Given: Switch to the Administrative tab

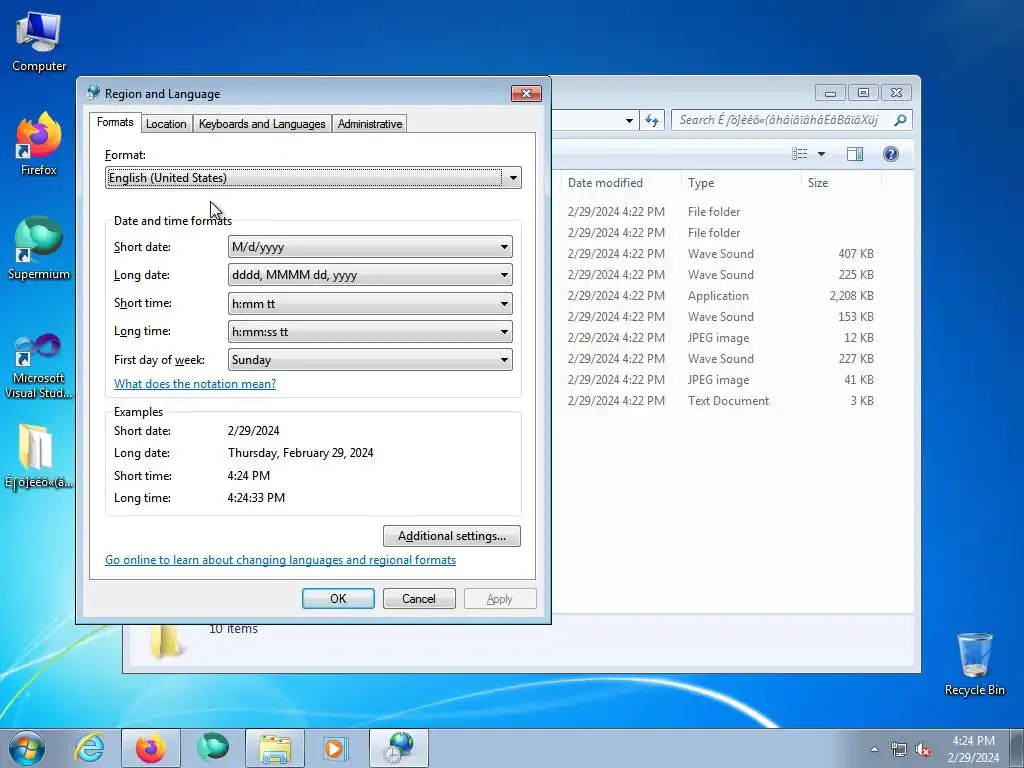Looking at the screenshot, I should 370,123.
